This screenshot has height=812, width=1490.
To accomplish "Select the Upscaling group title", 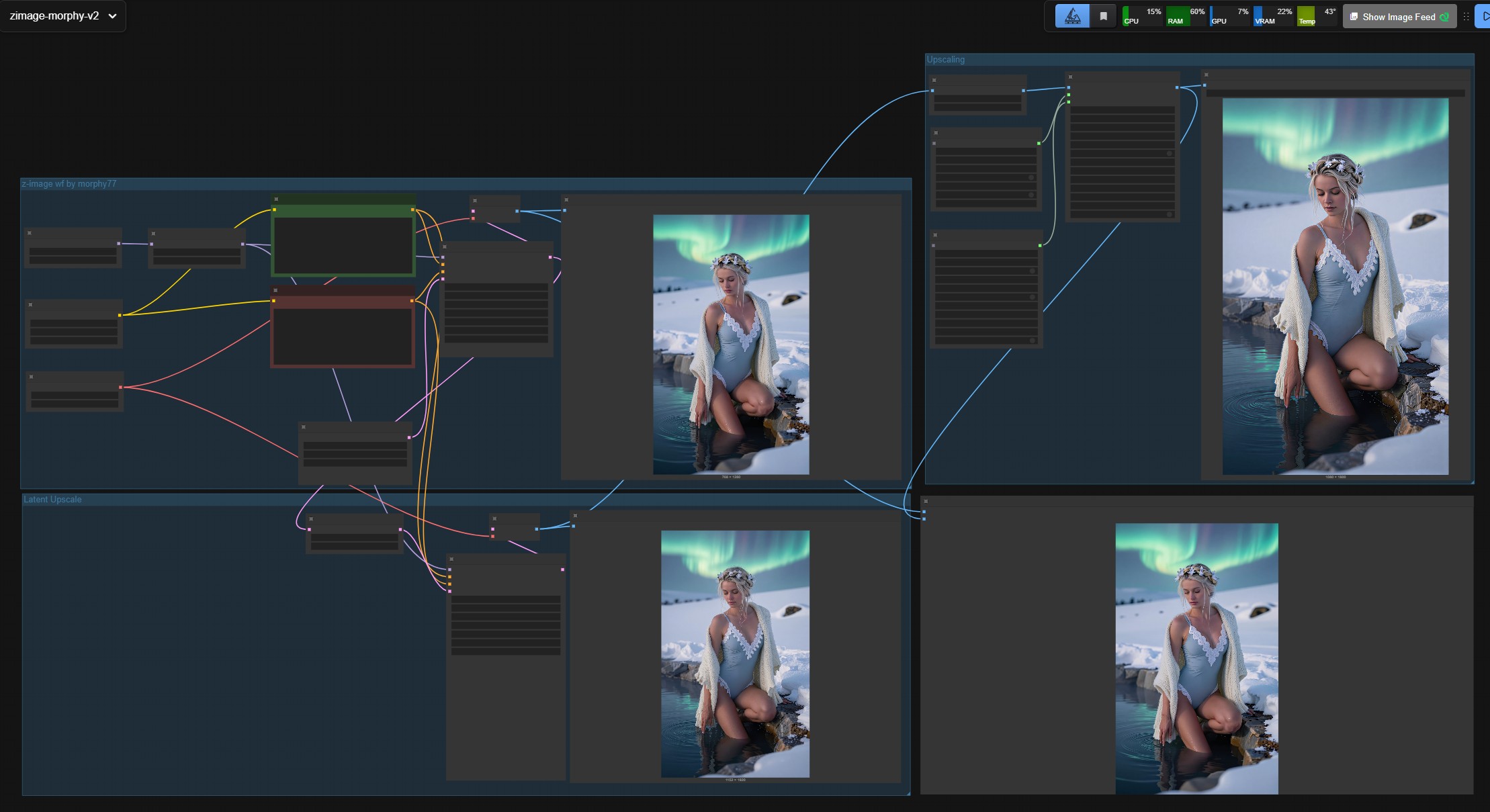I will pyautogui.click(x=946, y=60).
